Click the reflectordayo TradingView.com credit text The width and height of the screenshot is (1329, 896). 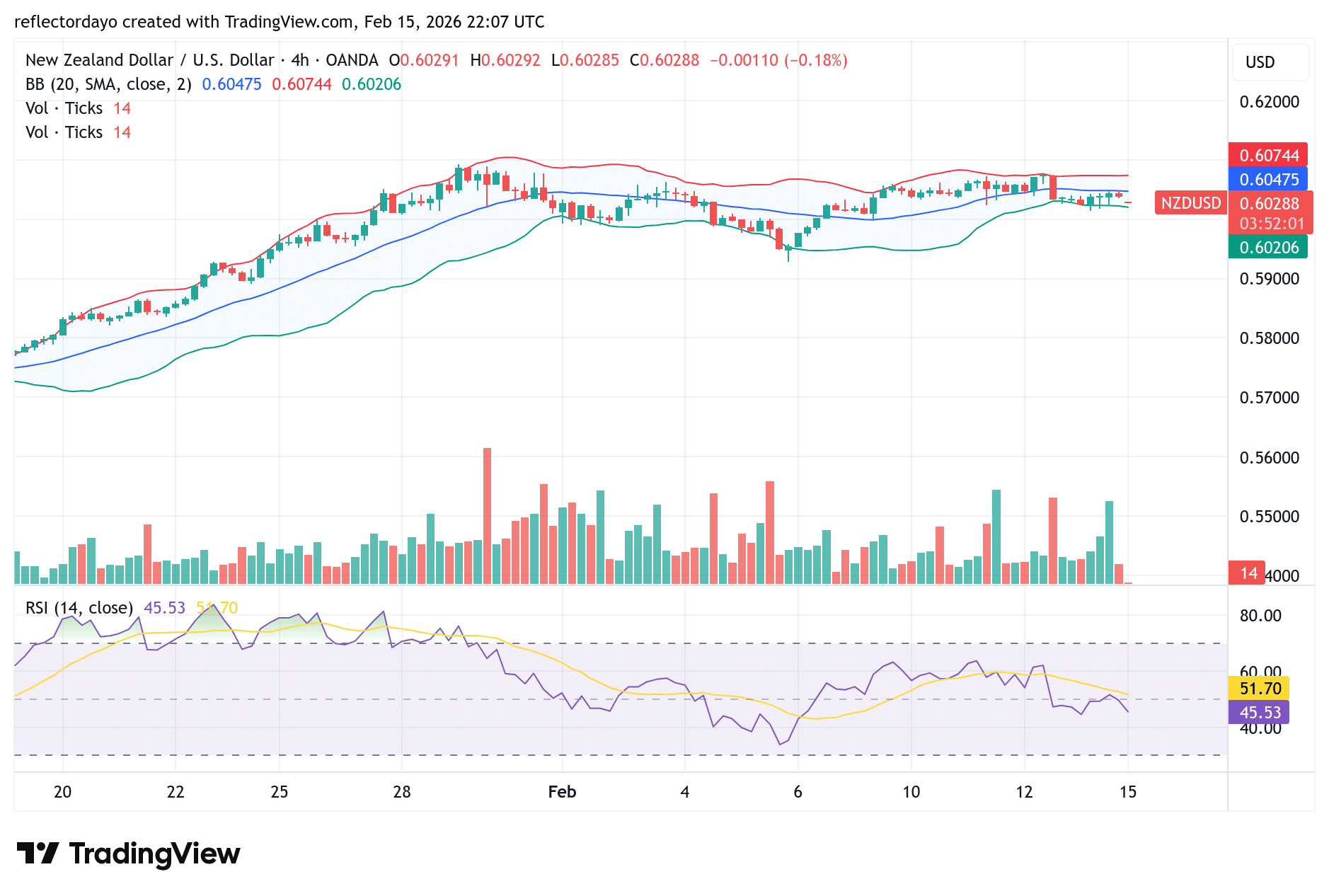pos(279,22)
